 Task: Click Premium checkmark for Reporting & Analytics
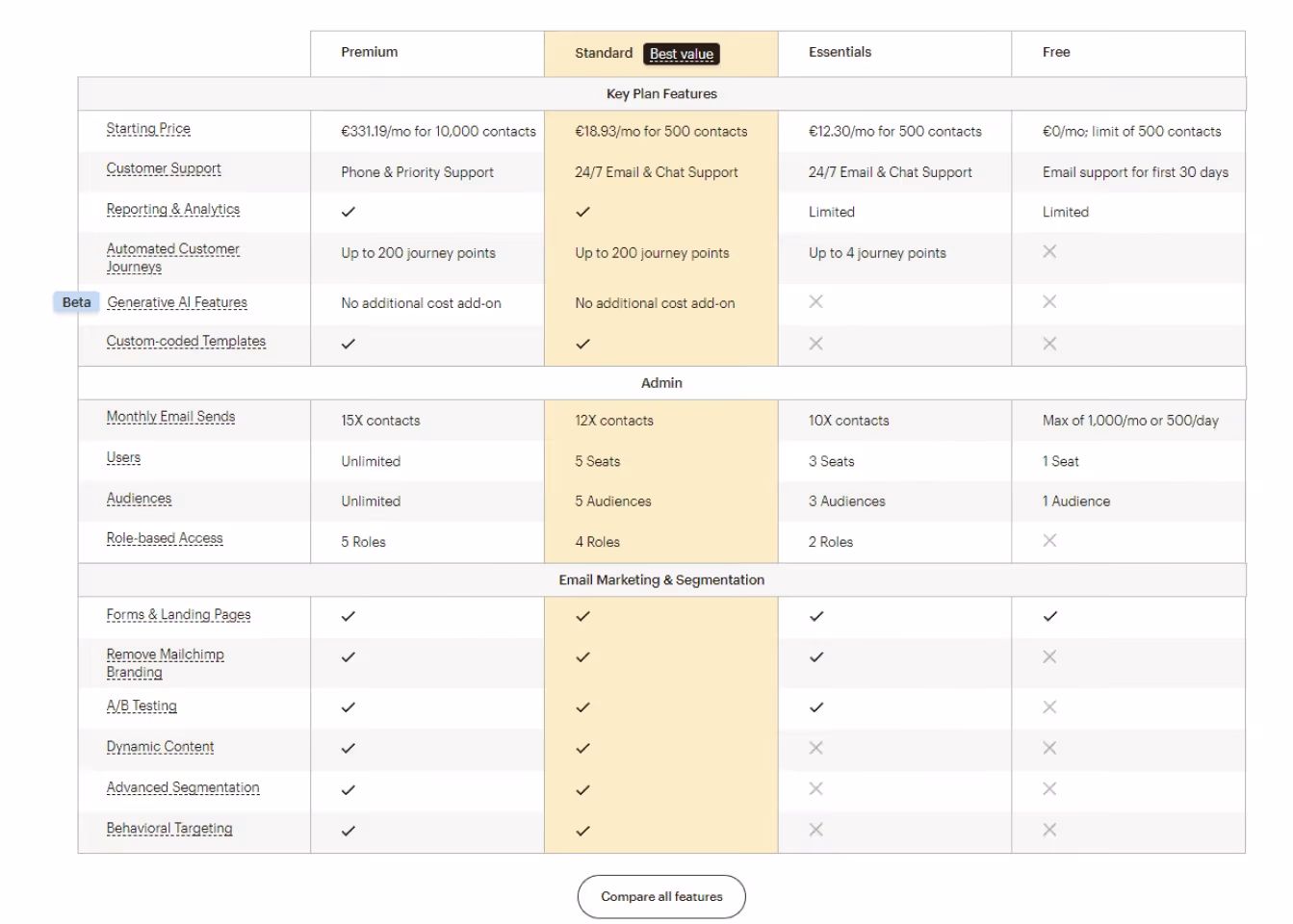(x=349, y=212)
